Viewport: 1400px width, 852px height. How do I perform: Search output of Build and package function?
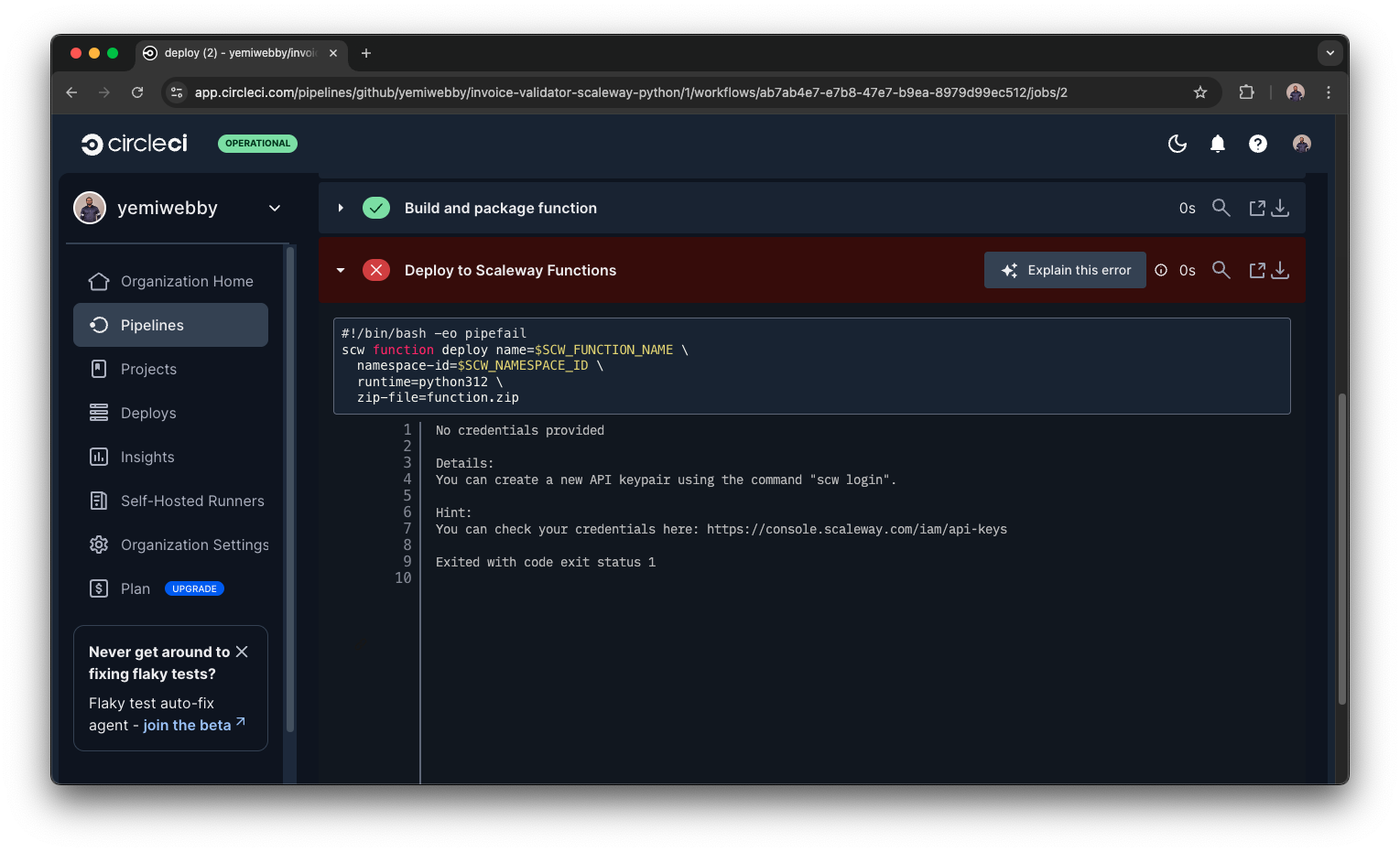1221,208
